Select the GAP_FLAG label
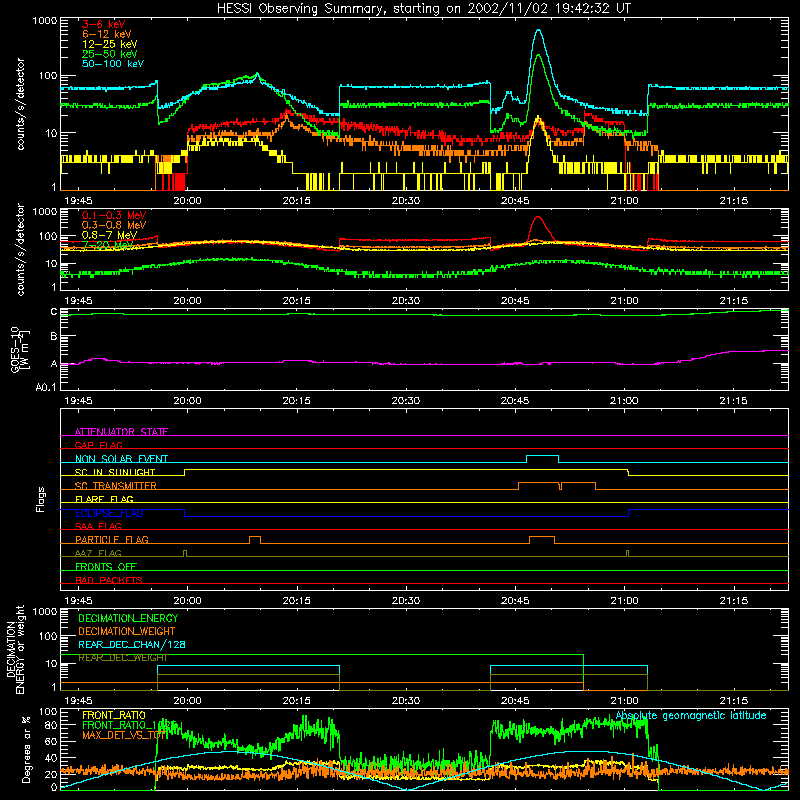Screen dimensions: 800x800 tap(98, 445)
